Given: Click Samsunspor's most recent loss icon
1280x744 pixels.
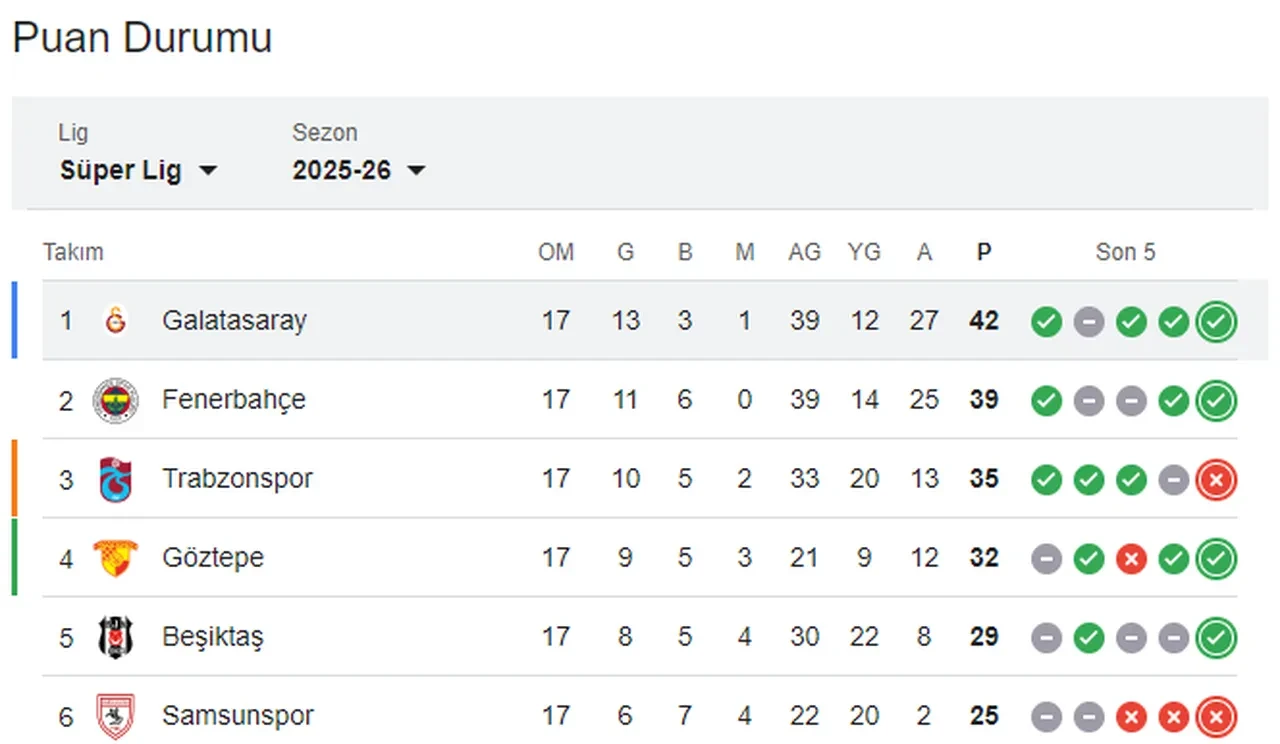Looking at the screenshot, I should pos(1216,716).
